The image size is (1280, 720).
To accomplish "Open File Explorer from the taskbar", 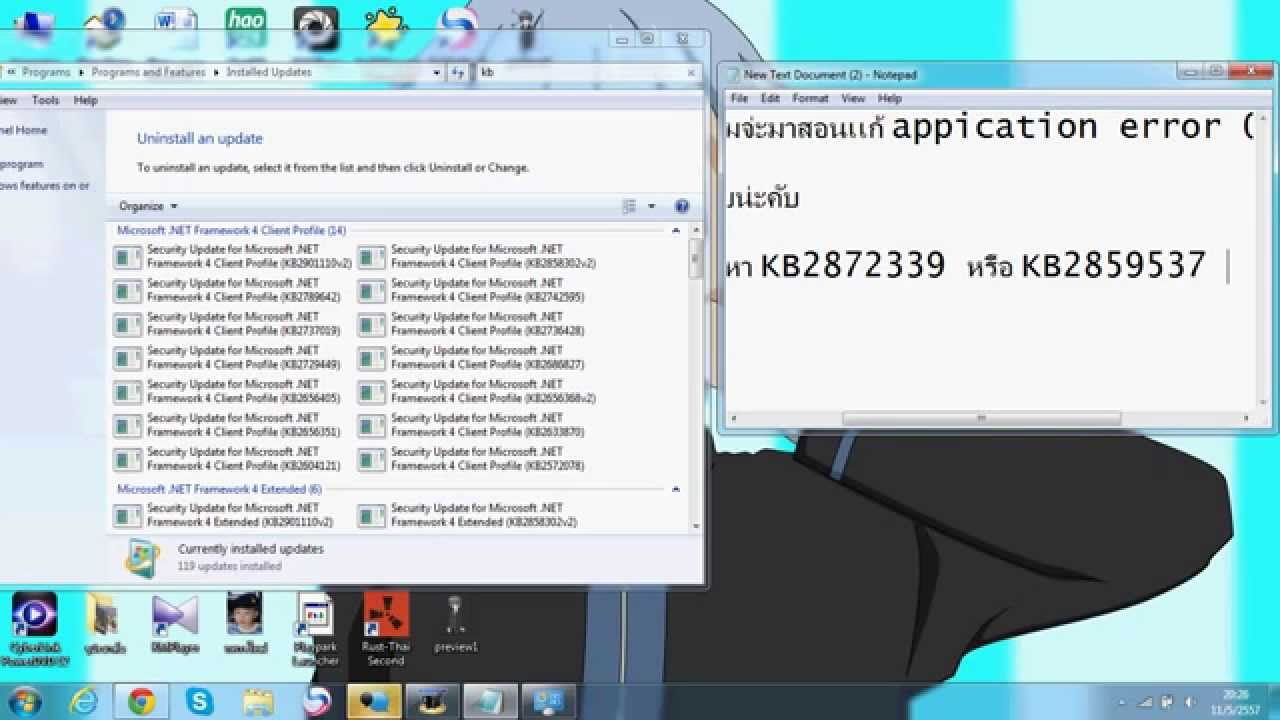I will 258,702.
